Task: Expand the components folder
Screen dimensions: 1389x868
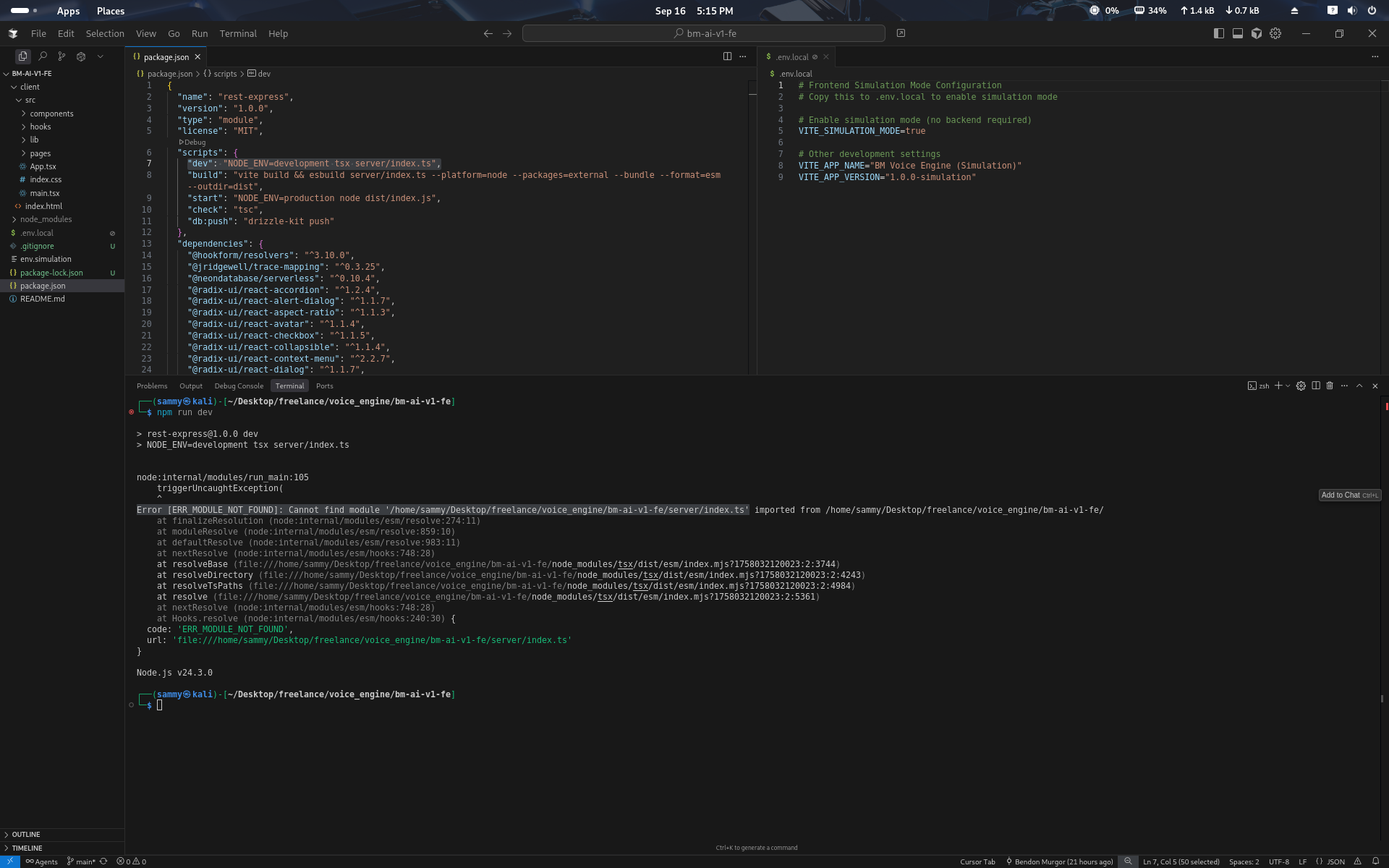Action: click(x=51, y=114)
